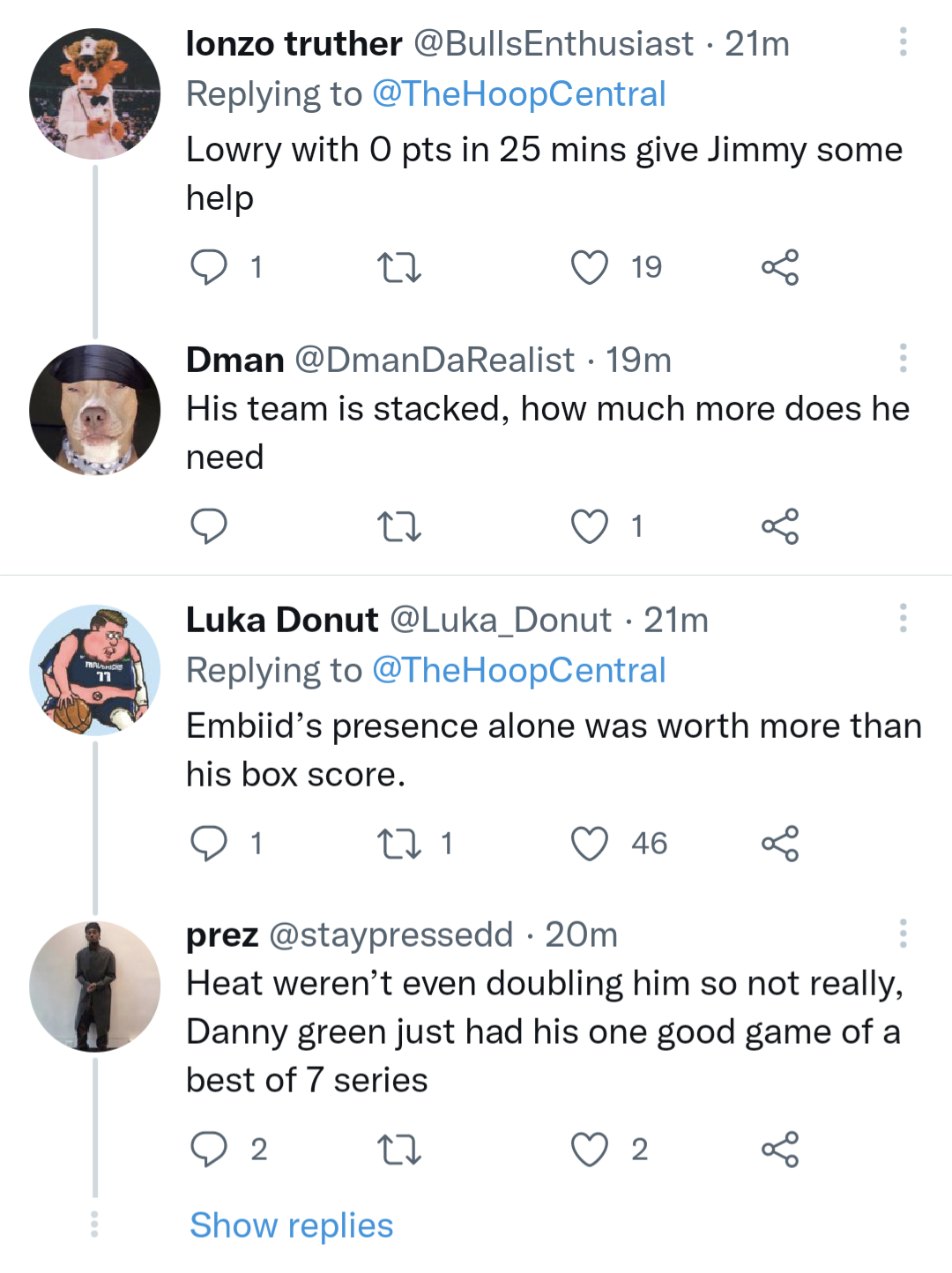952x1273 pixels.
Task: Like the lonzo truther tweet about Lowry
Action: click(x=590, y=267)
